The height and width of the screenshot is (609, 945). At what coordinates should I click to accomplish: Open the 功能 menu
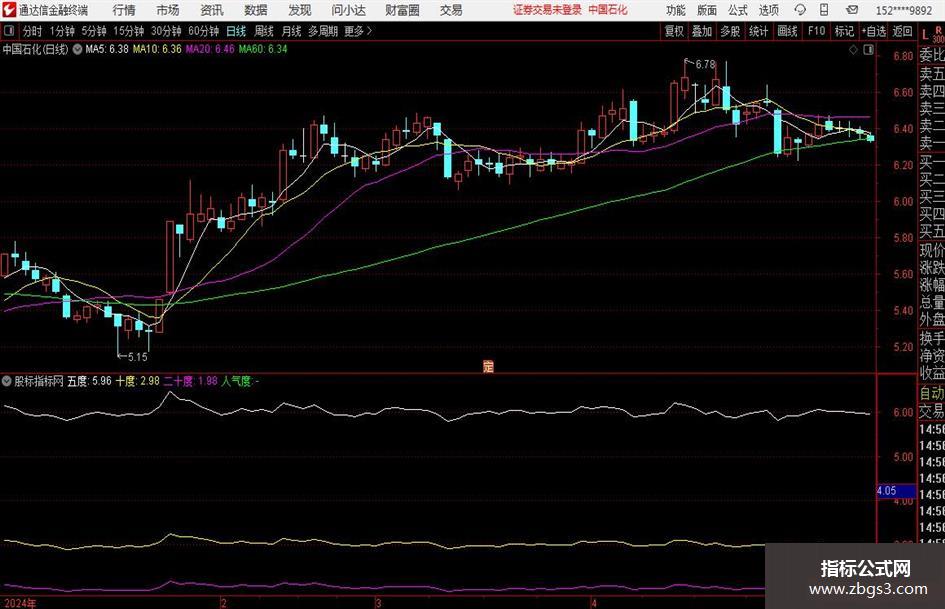point(676,10)
